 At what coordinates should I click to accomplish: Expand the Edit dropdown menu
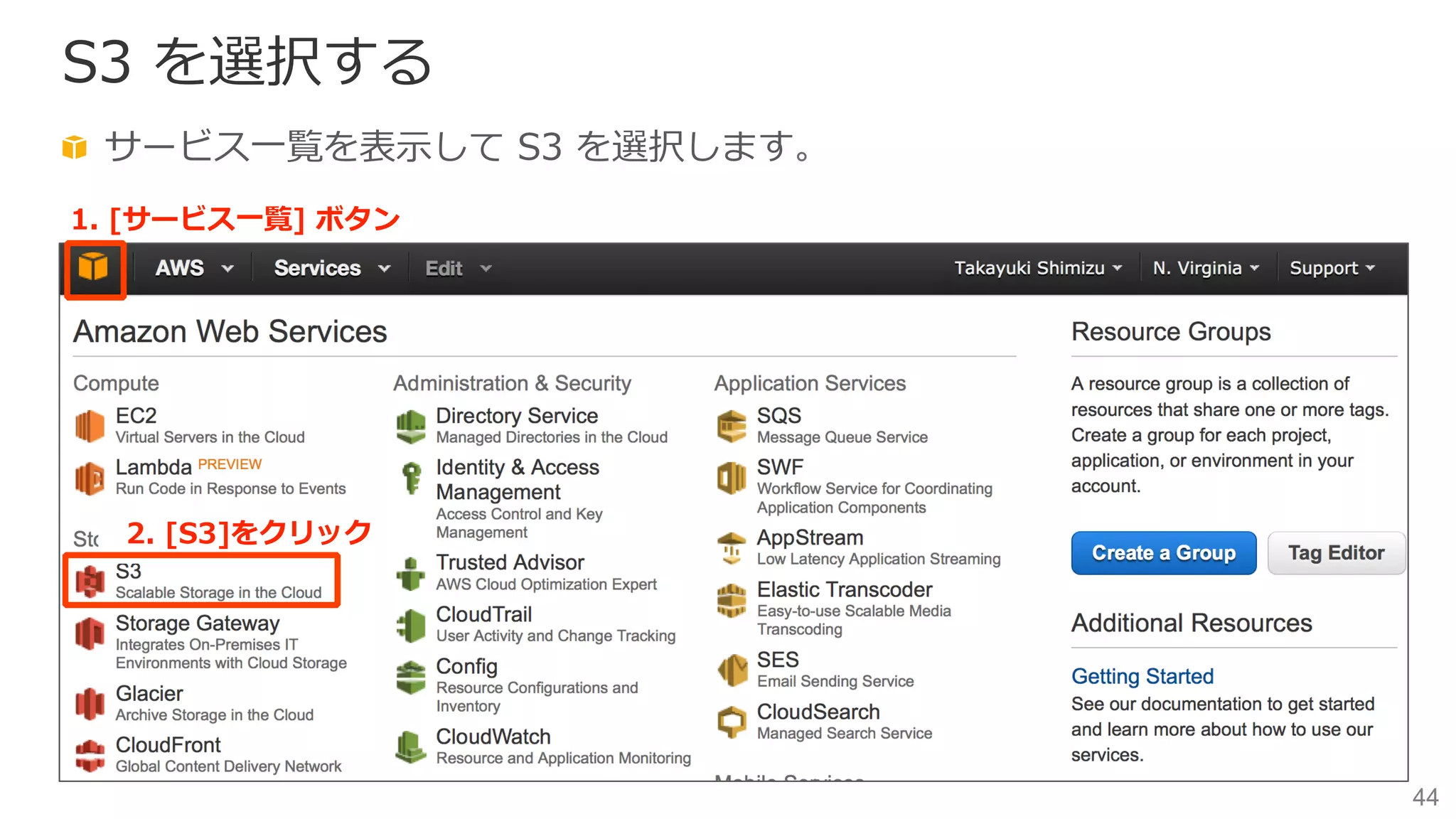[459, 268]
